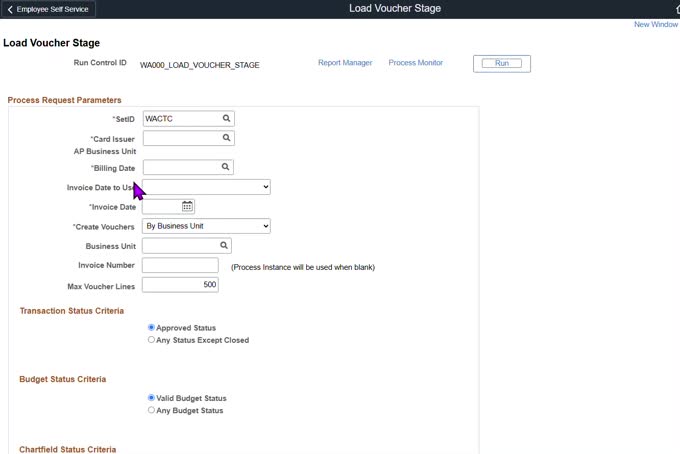Click the Transaction Status Criteria heading
Screen dimensions: 680x454
72,311
